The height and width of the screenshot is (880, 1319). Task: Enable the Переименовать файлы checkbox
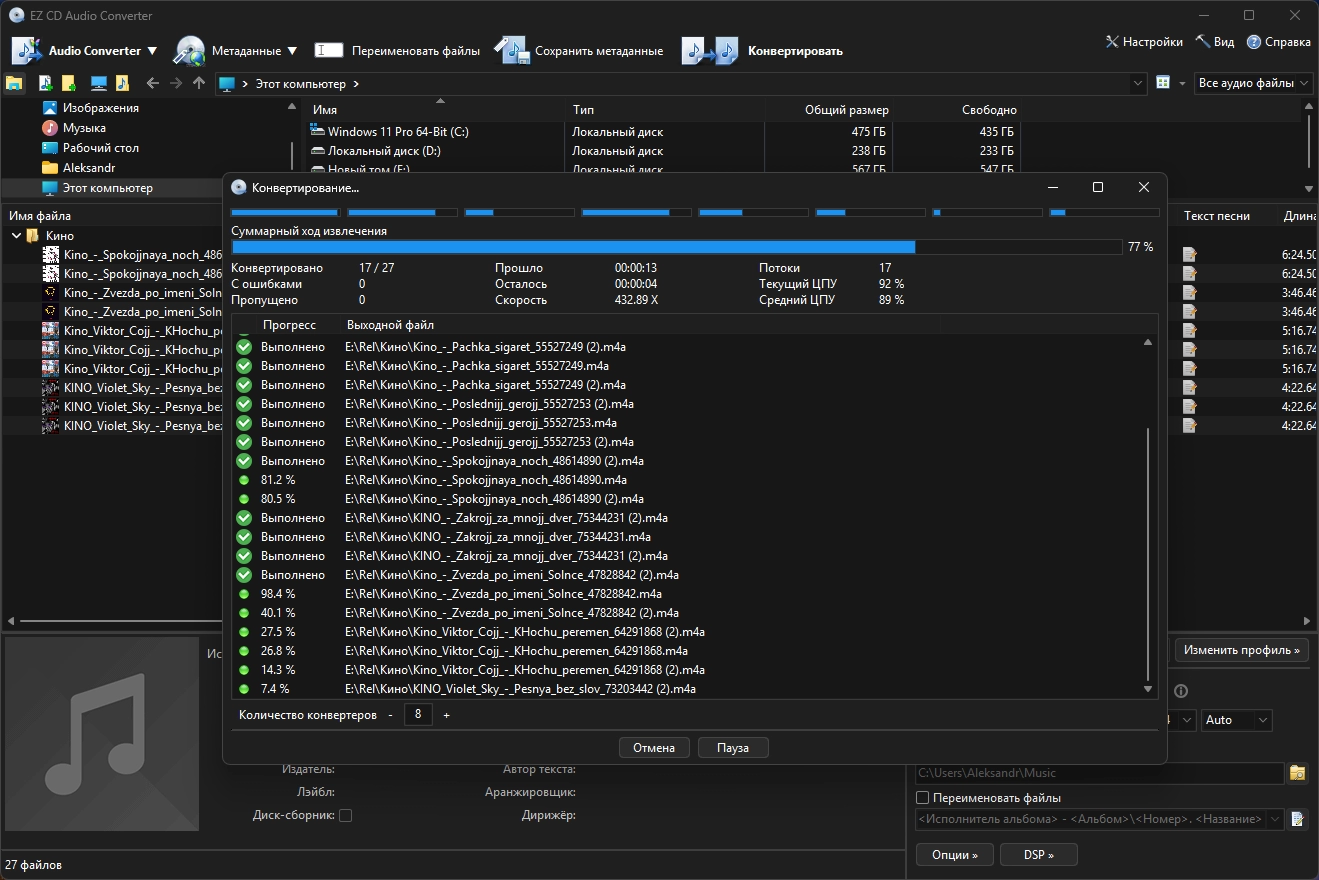(923, 798)
